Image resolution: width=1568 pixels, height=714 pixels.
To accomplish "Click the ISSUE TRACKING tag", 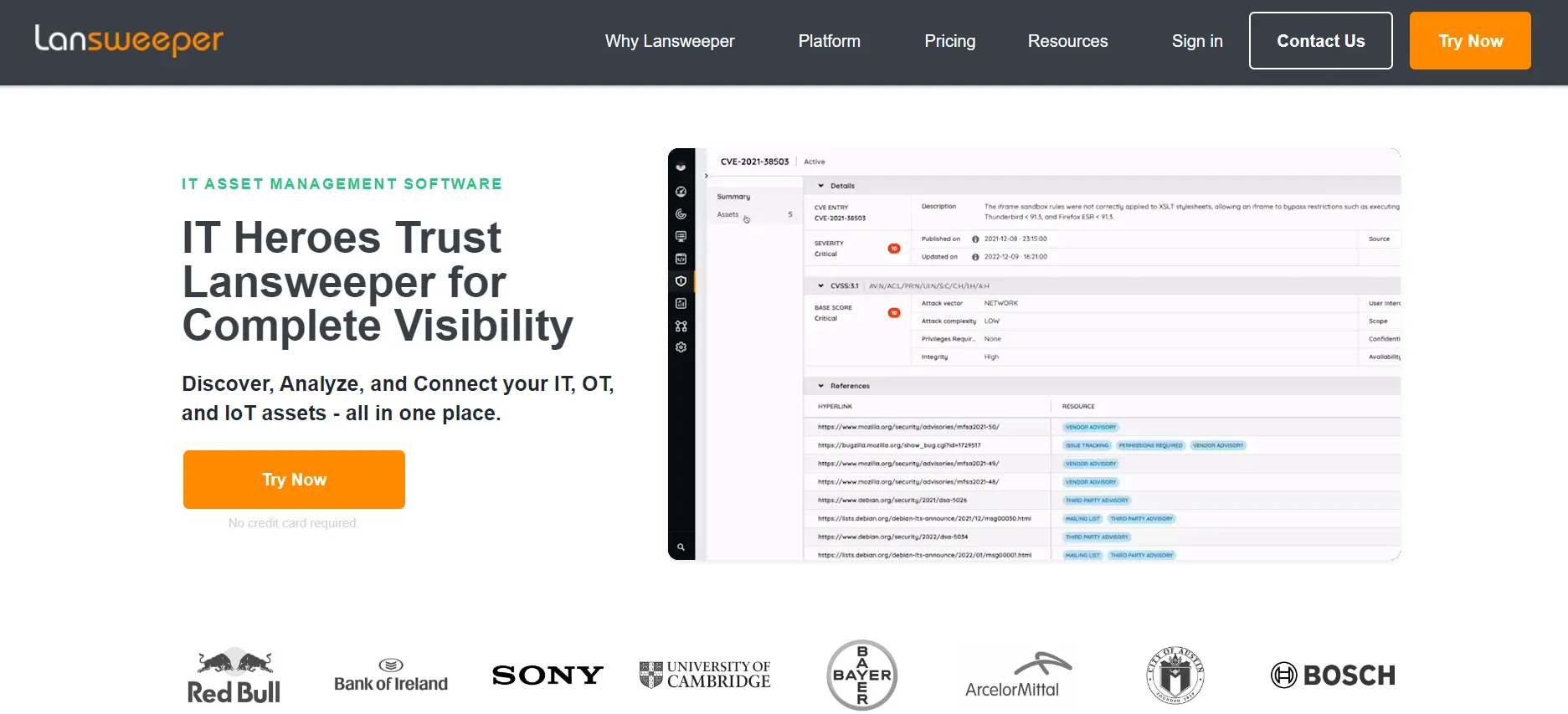I will coord(1087,445).
